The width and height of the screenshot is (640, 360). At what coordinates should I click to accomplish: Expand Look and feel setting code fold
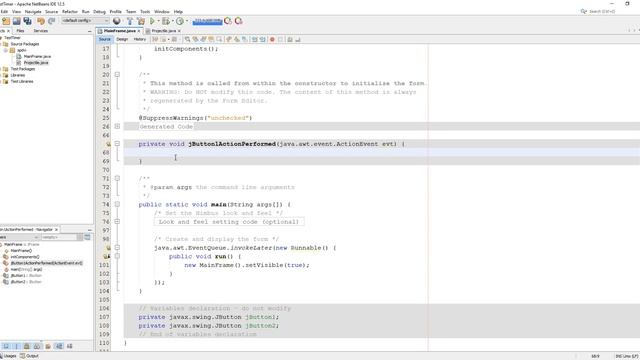coord(117,222)
